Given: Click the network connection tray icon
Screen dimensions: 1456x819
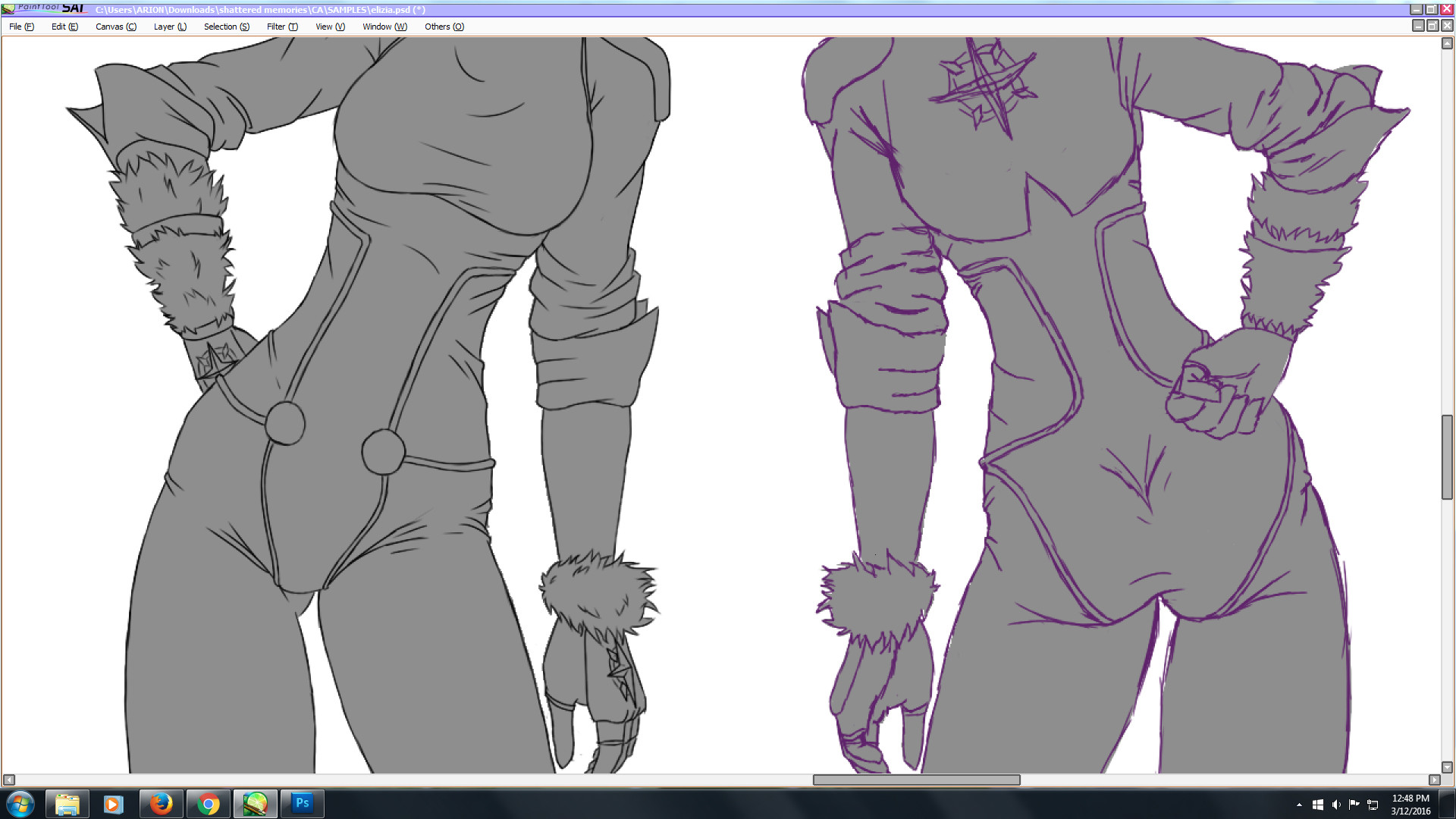Looking at the screenshot, I should tap(1373, 805).
